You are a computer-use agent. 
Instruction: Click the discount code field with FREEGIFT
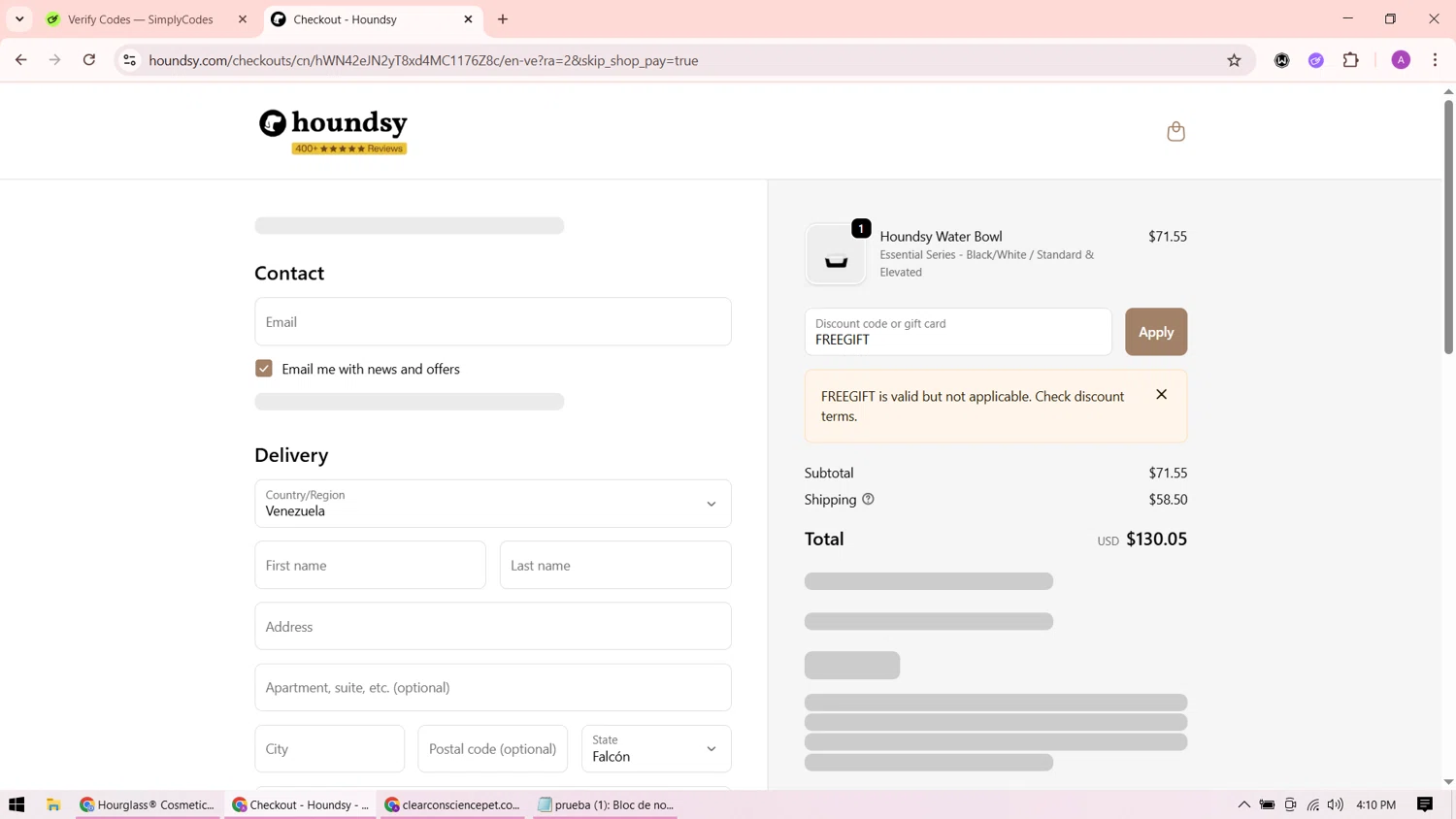[x=958, y=332]
